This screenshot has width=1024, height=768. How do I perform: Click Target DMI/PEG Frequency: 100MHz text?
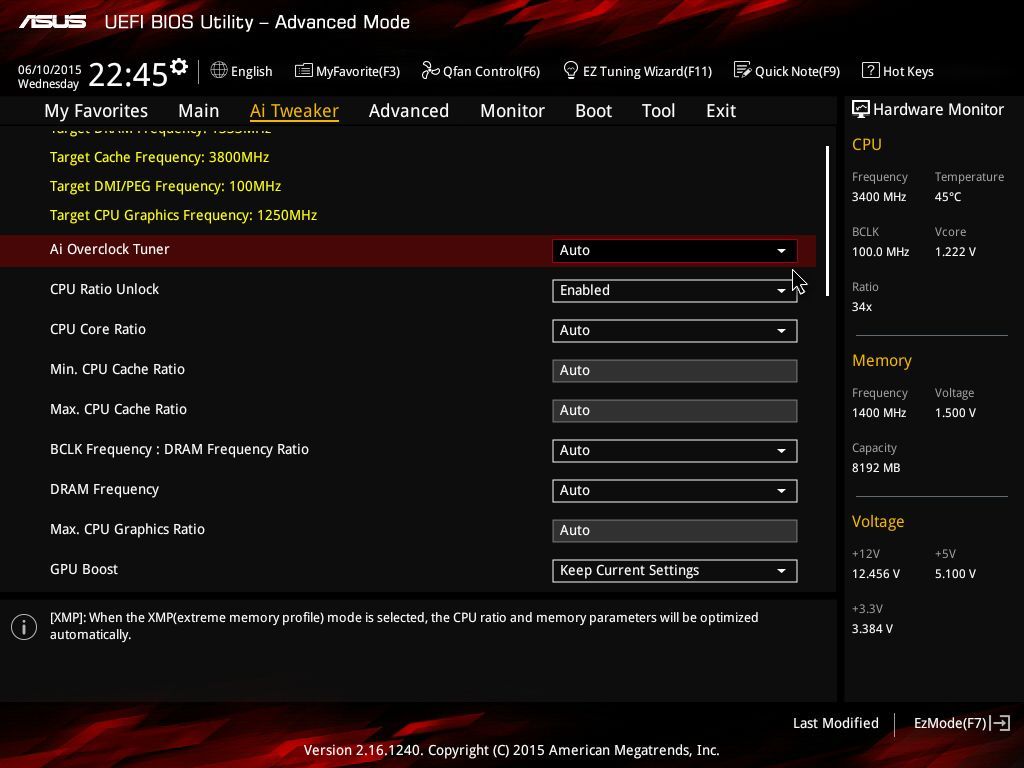coord(165,186)
